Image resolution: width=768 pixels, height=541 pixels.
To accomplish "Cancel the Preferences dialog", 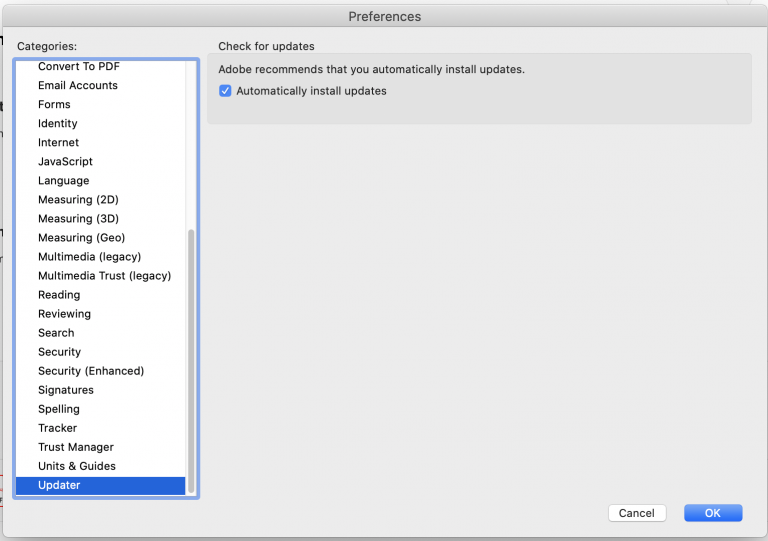I will coord(637,513).
